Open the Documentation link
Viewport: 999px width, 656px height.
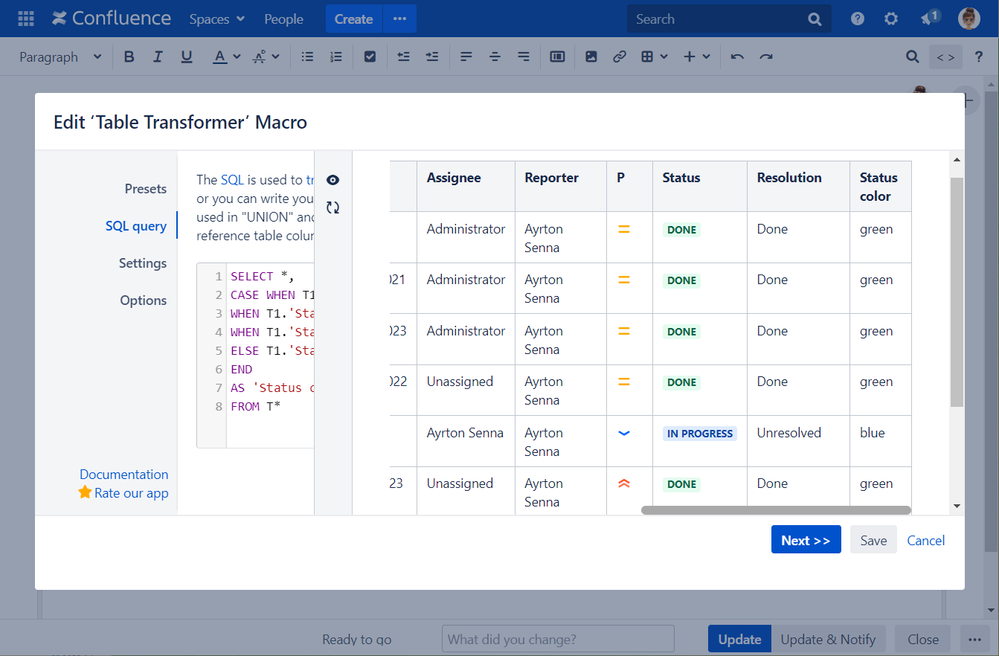[x=124, y=474]
